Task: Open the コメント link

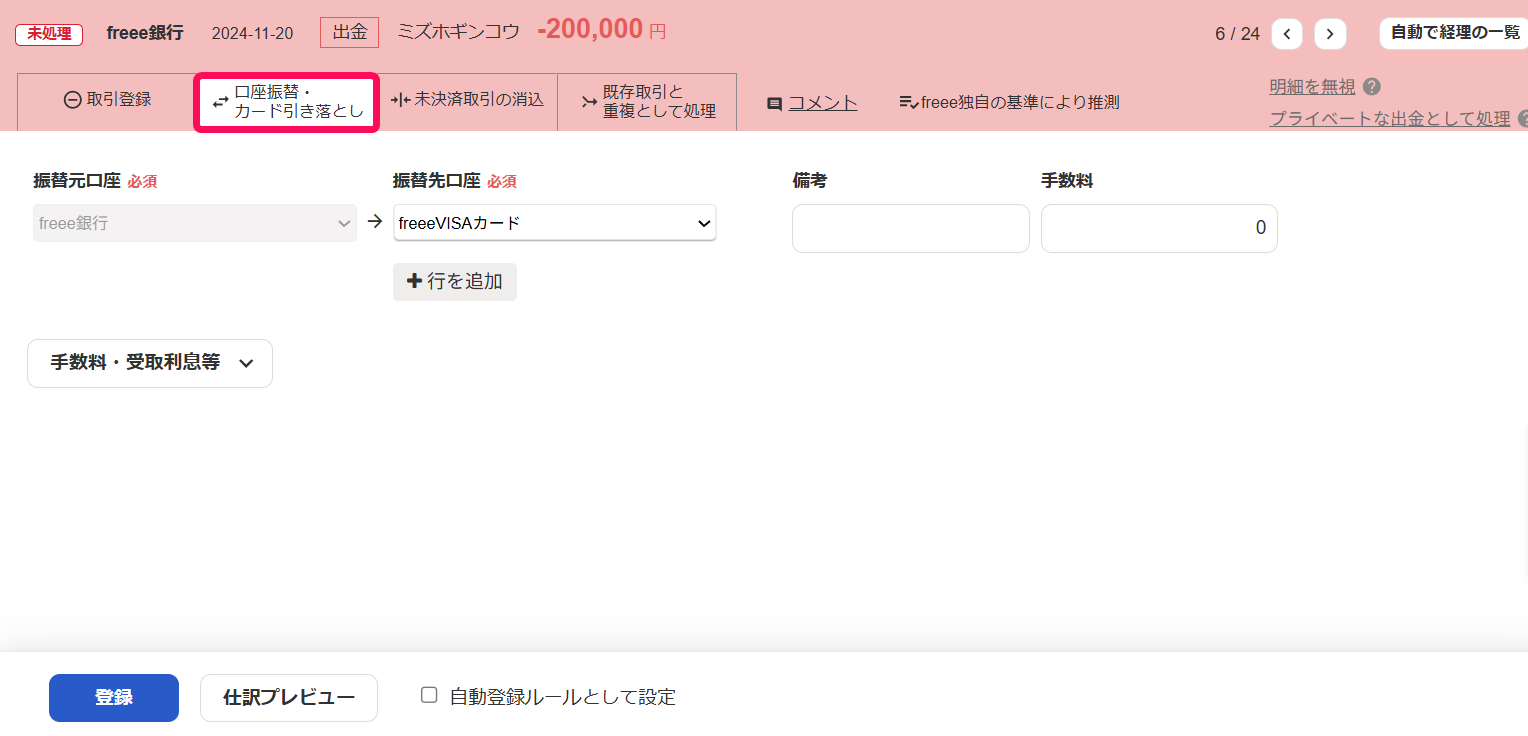Action: [823, 103]
